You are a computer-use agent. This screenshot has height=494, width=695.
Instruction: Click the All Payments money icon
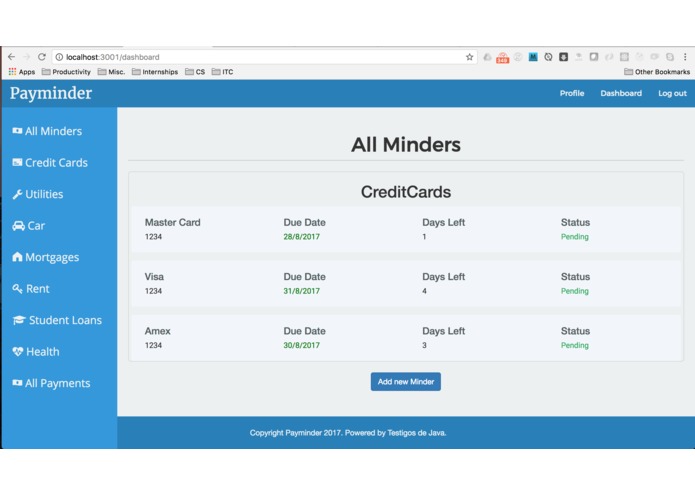click(x=17, y=383)
